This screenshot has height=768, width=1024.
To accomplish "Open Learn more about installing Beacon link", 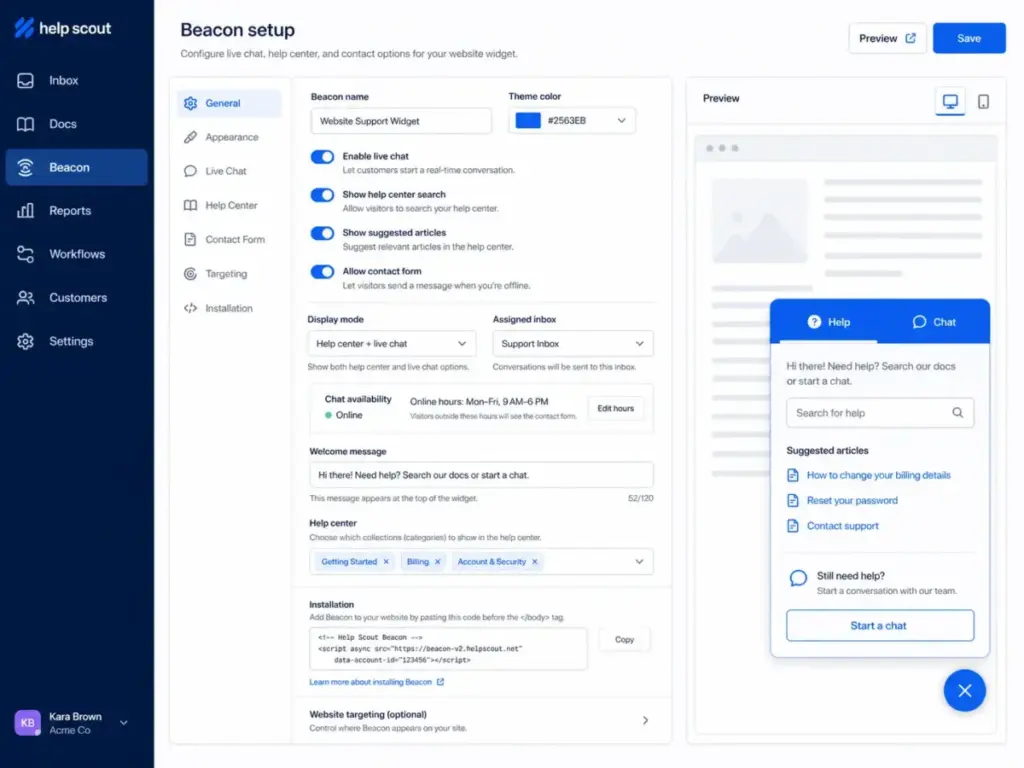I will (x=370, y=682).
